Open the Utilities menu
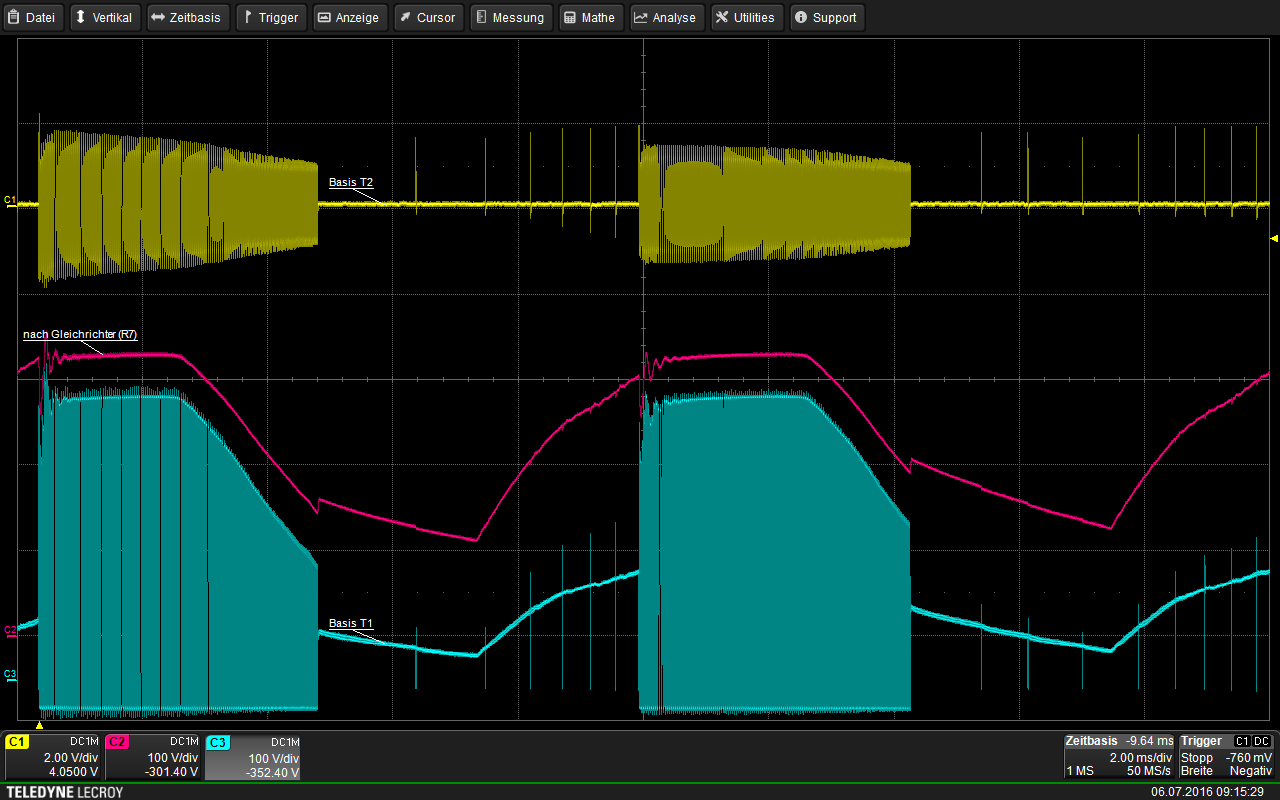The width and height of the screenshot is (1280, 800). coord(746,17)
